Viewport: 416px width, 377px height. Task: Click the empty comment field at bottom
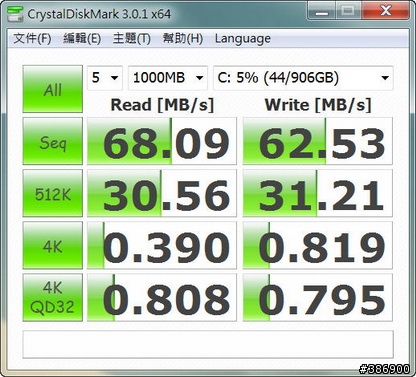(208, 344)
